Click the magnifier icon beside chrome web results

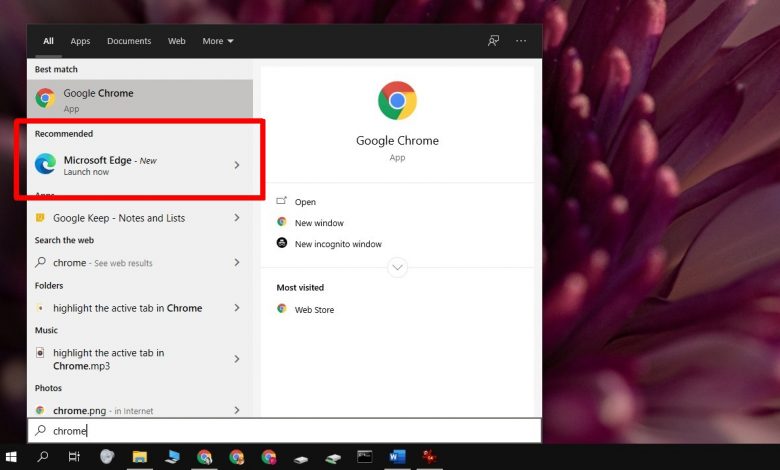(41, 262)
